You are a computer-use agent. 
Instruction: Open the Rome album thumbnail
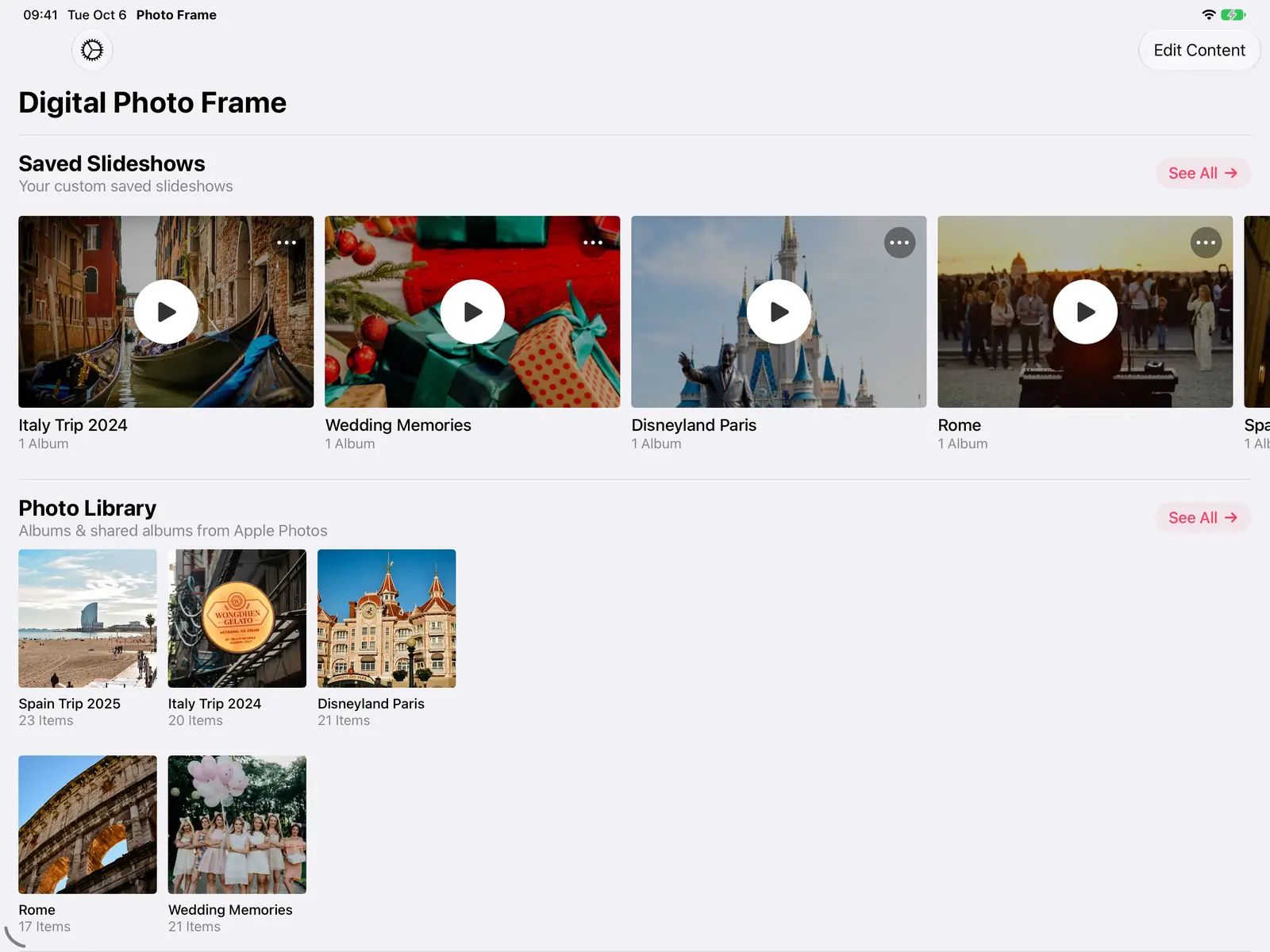[87, 824]
